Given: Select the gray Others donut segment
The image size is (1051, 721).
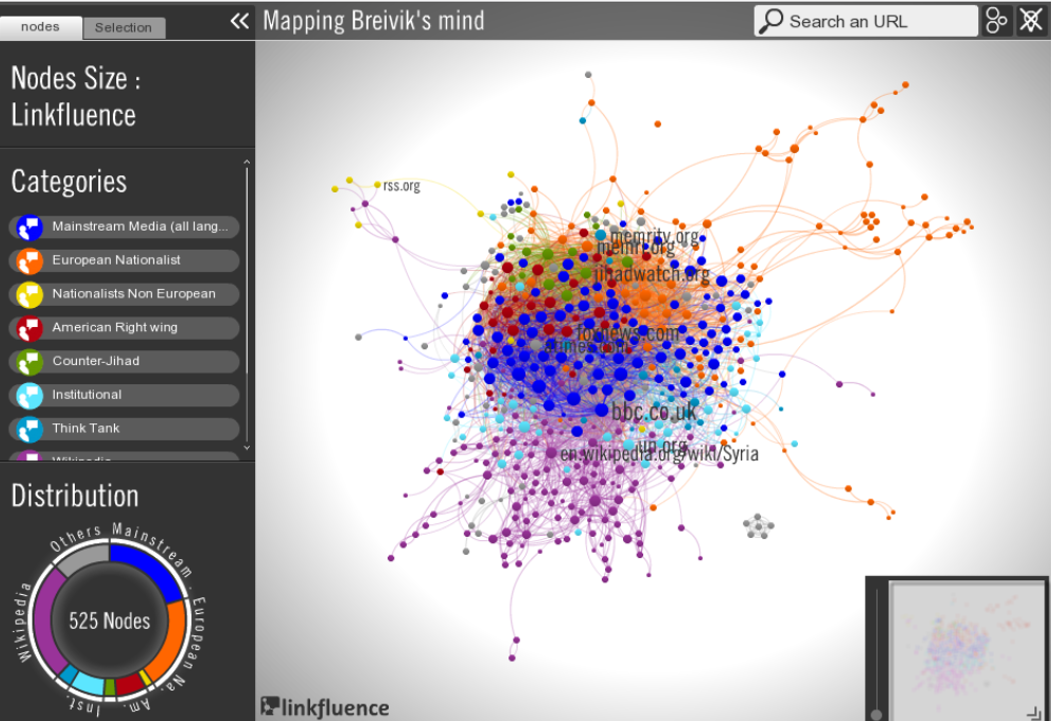Looking at the screenshot, I should pos(84,558).
